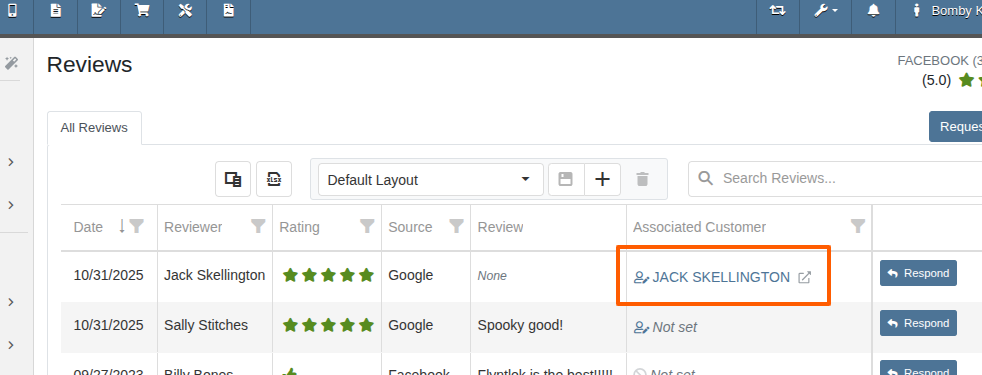The height and width of the screenshot is (375, 982).
Task: Open the document with pencil icon
Action: pos(98,11)
